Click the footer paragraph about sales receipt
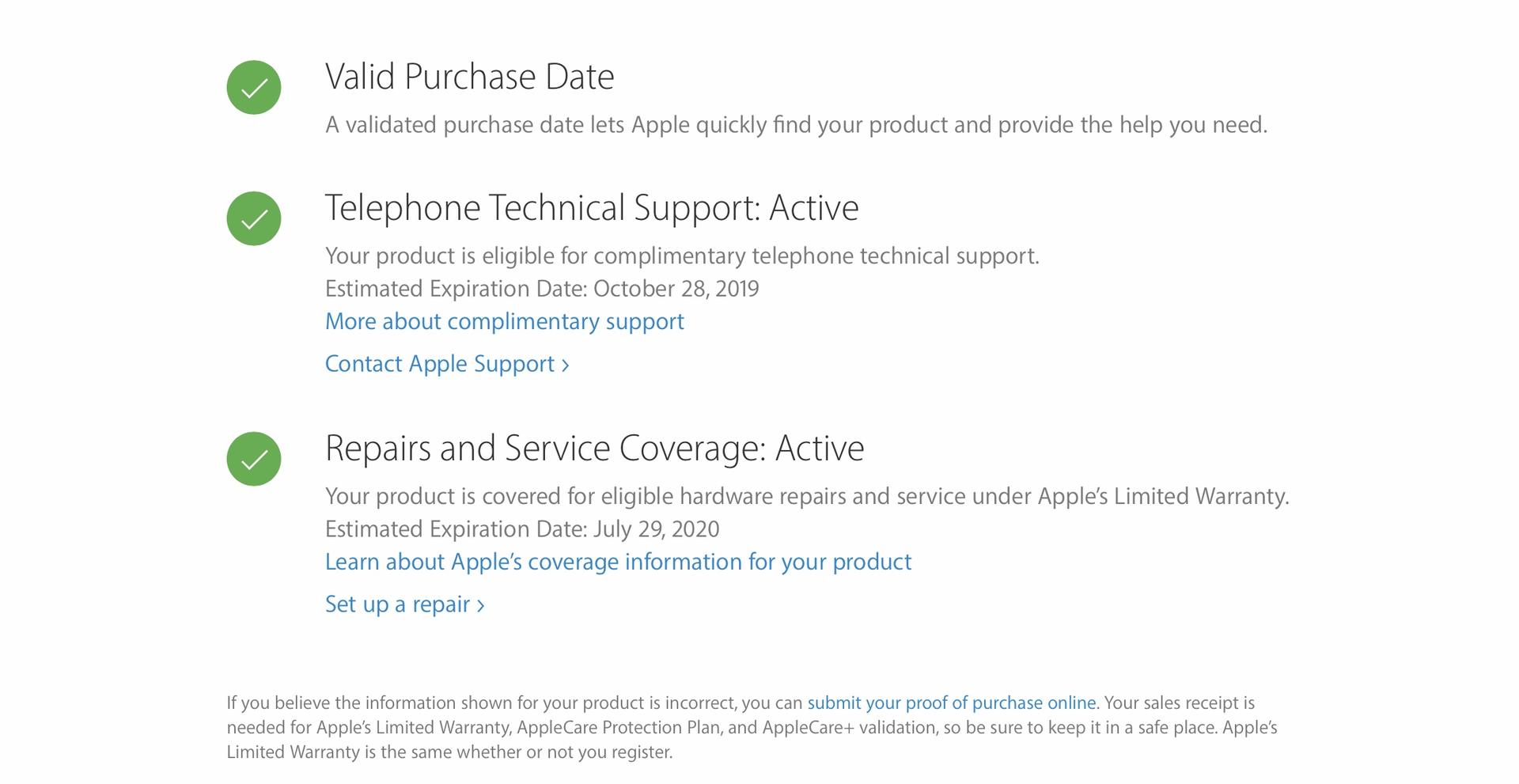Viewport: 1519px width, 784px height. click(x=752, y=727)
